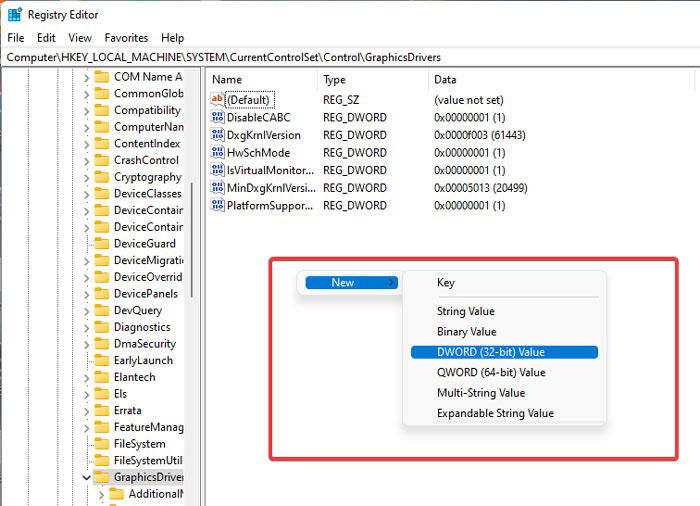Screen dimensions: 700x506
Task: Expand the FeatureManag tree node
Action: [x=86, y=428]
